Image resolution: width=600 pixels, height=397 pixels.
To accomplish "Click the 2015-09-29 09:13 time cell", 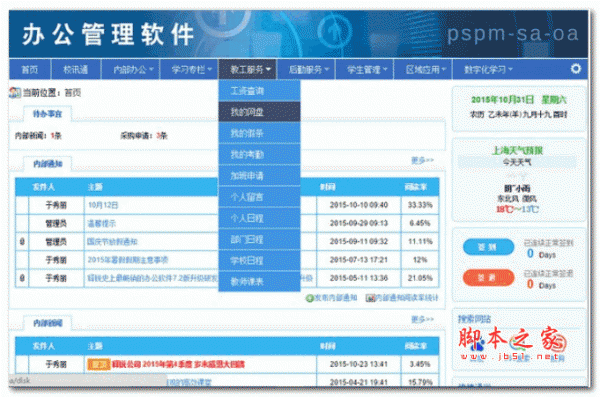I will (359, 223).
